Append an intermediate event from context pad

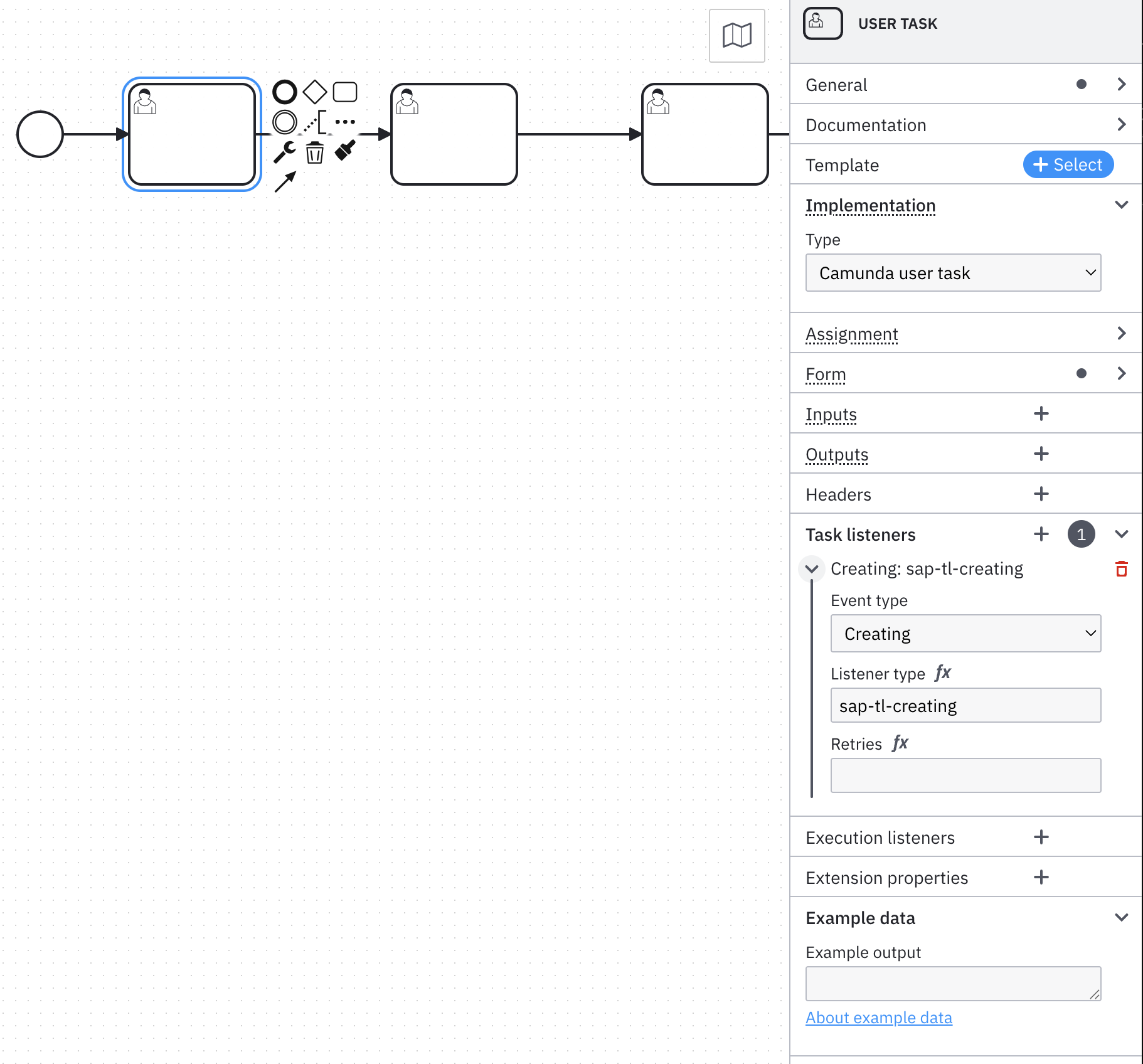pos(285,122)
